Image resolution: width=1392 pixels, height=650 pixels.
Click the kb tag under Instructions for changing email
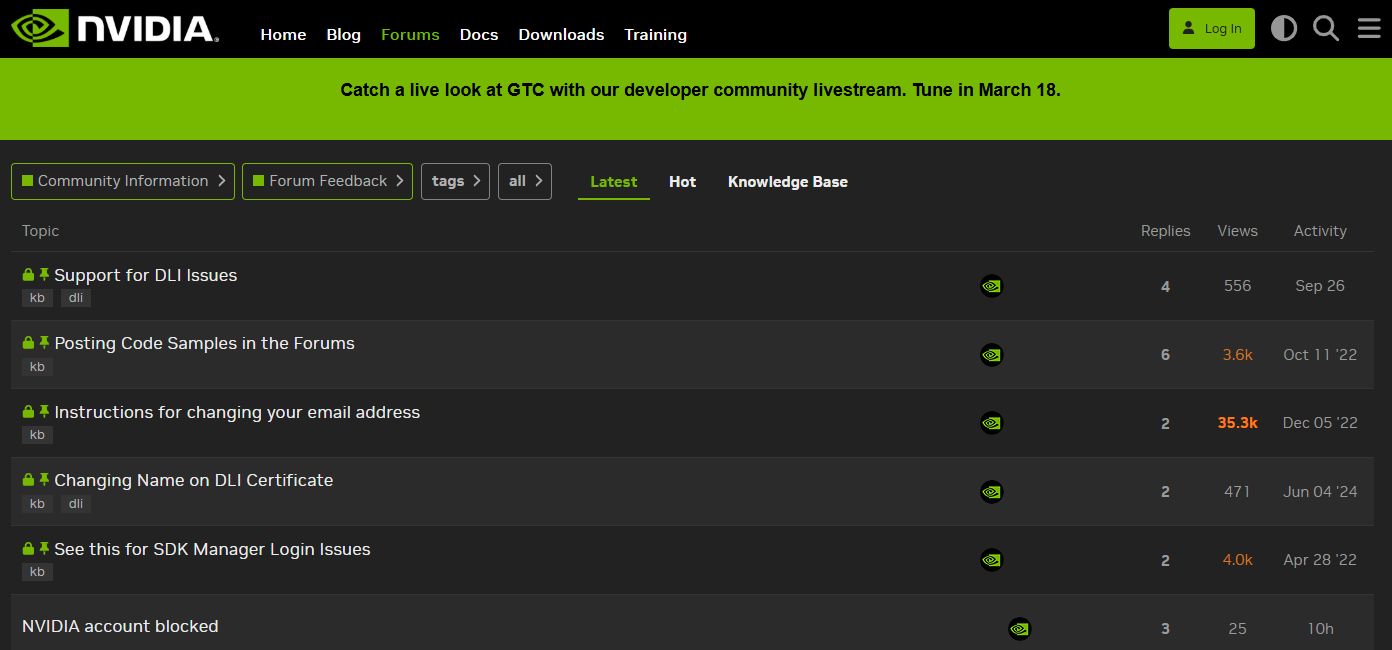pyautogui.click(x=37, y=435)
